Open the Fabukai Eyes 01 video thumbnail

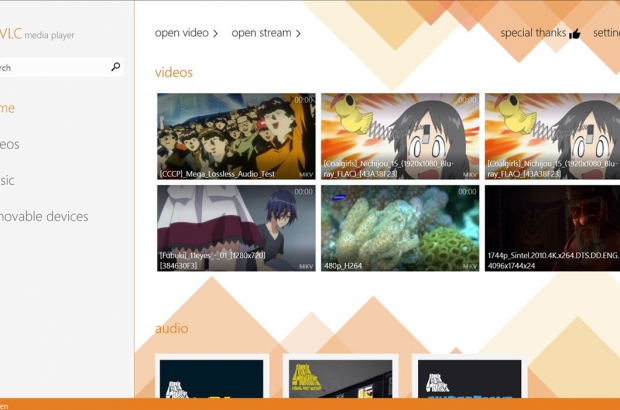click(x=236, y=228)
